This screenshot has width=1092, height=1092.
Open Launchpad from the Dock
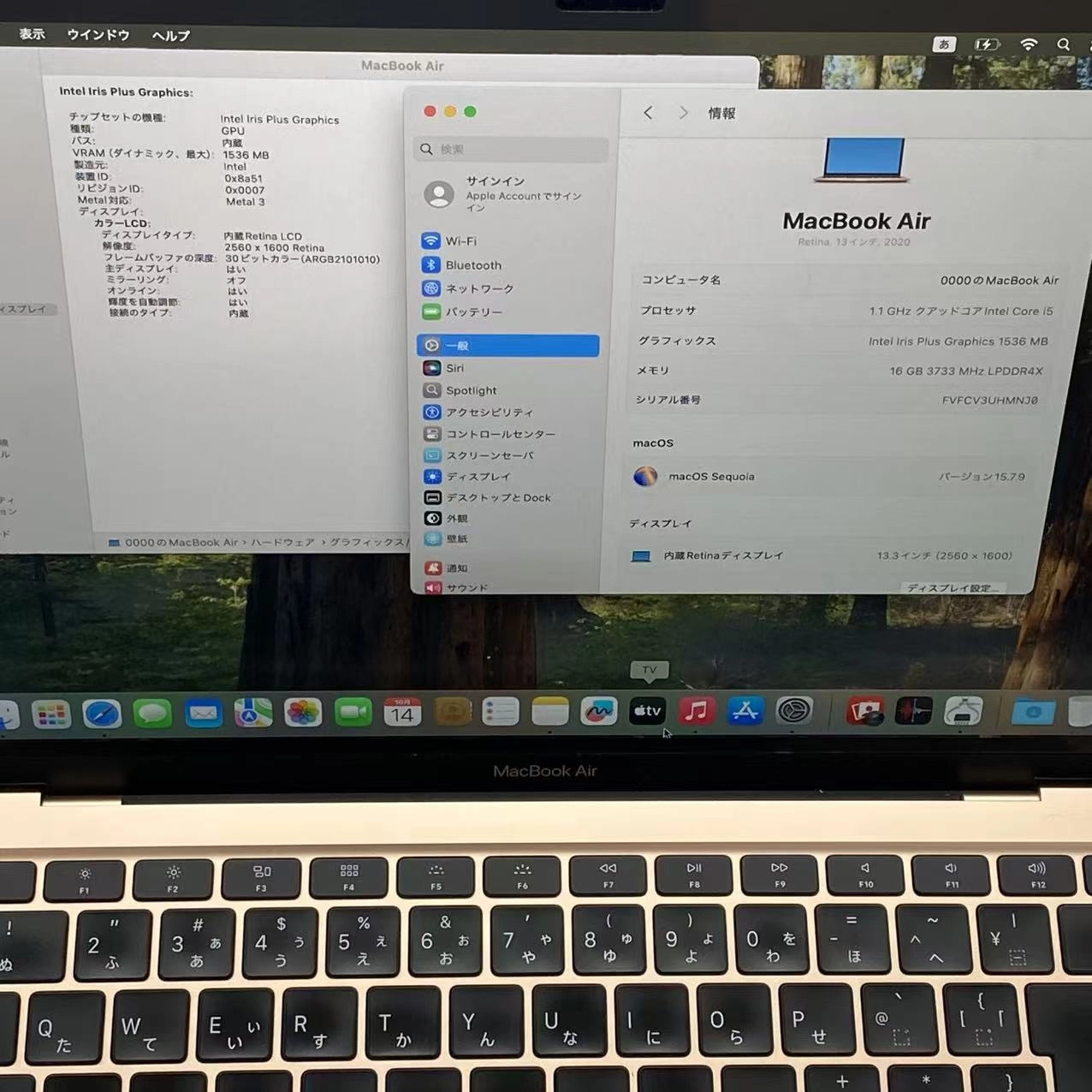50,714
